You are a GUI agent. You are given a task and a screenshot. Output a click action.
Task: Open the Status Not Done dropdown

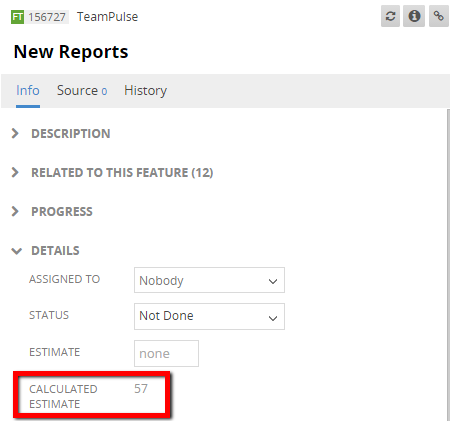pyautogui.click(x=209, y=316)
